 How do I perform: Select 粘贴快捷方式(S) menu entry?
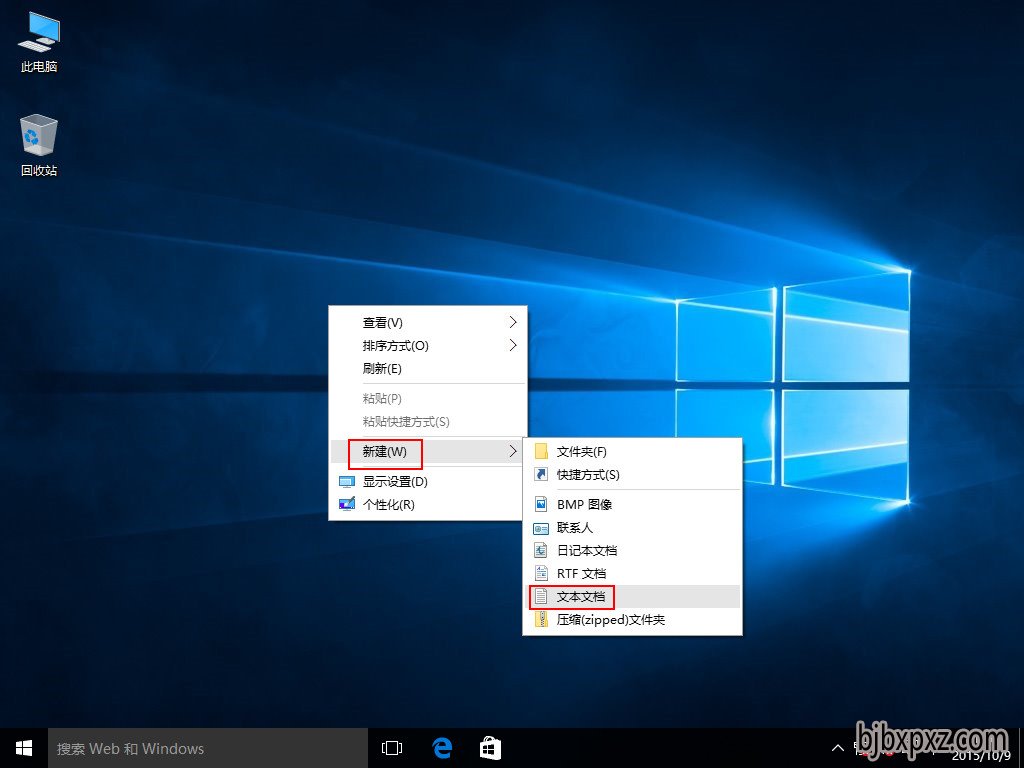pyautogui.click(x=428, y=422)
